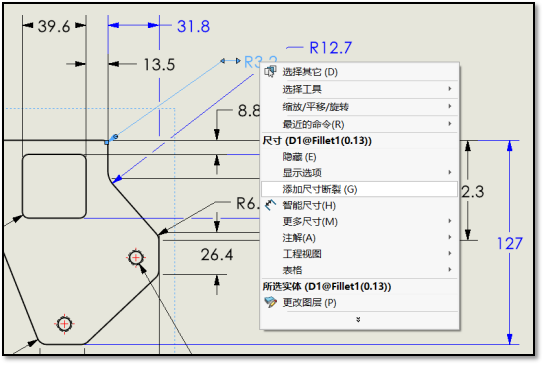Select the blue 31.8 dimension text
The image size is (544, 365).
193,26
